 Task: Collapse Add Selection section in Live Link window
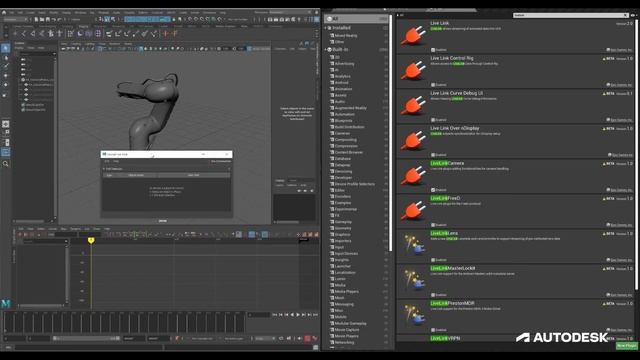pyautogui.click(x=104, y=169)
